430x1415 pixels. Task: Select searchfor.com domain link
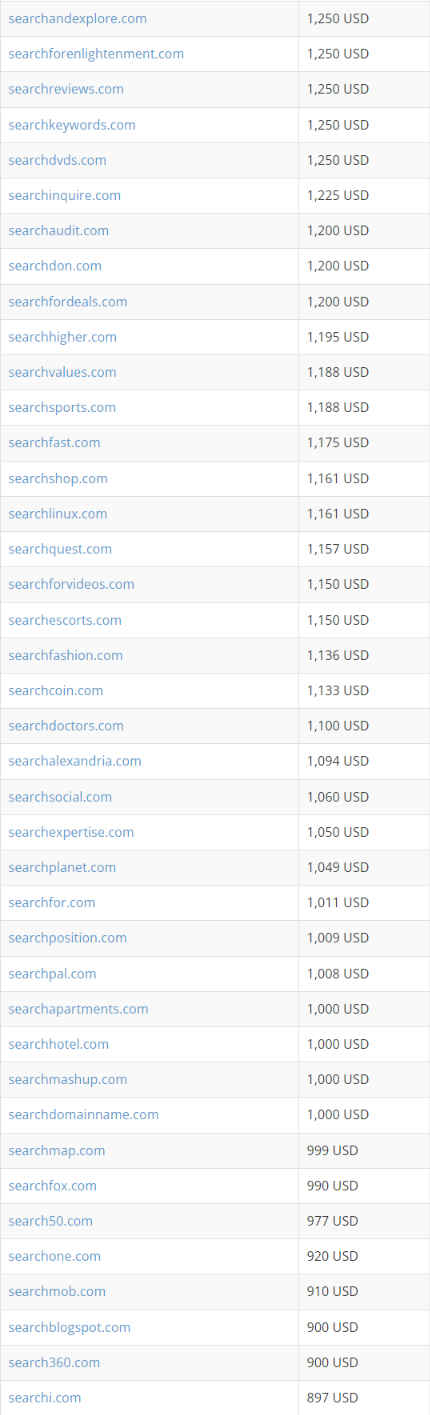click(52, 902)
